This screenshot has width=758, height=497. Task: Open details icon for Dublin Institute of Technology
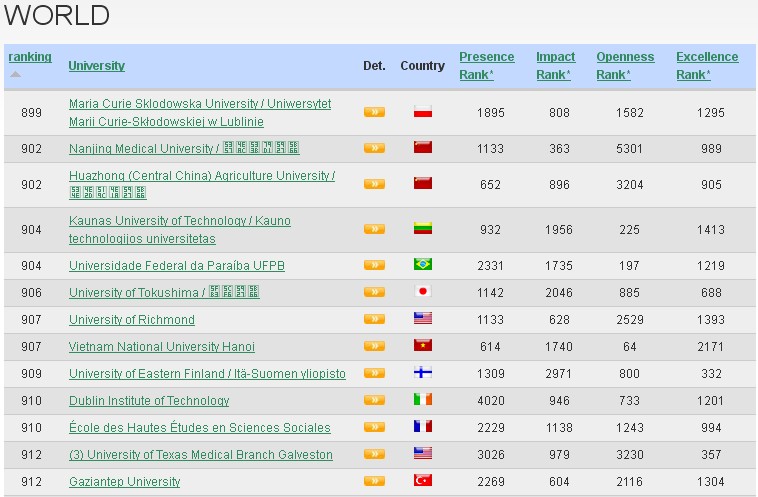coord(374,401)
